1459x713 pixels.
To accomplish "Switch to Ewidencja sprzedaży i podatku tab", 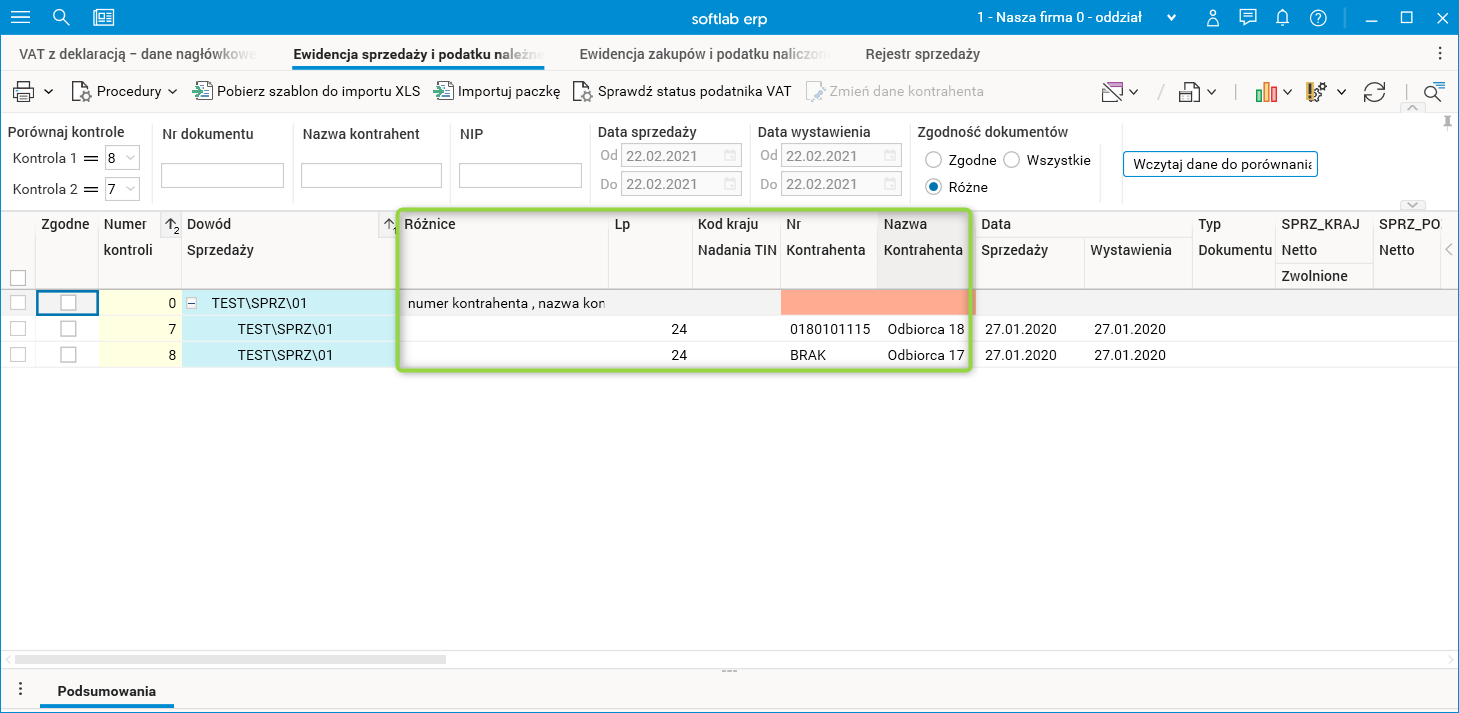I will pos(418,54).
